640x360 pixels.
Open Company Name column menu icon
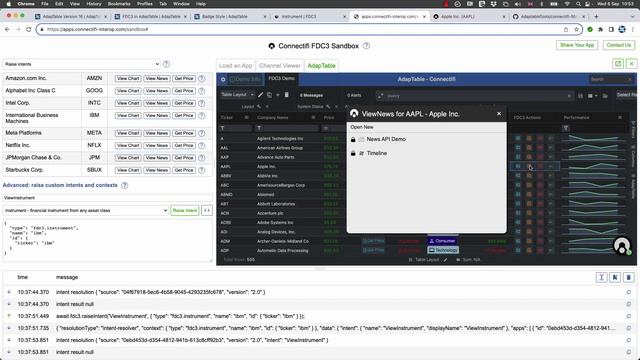[313, 118]
